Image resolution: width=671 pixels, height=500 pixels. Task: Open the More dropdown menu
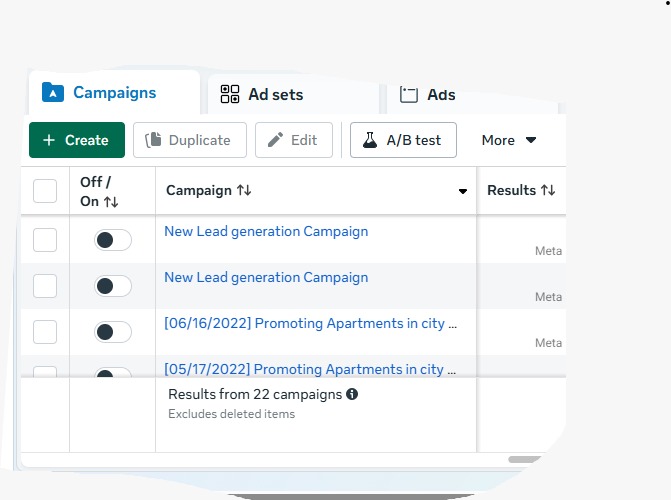(x=509, y=140)
